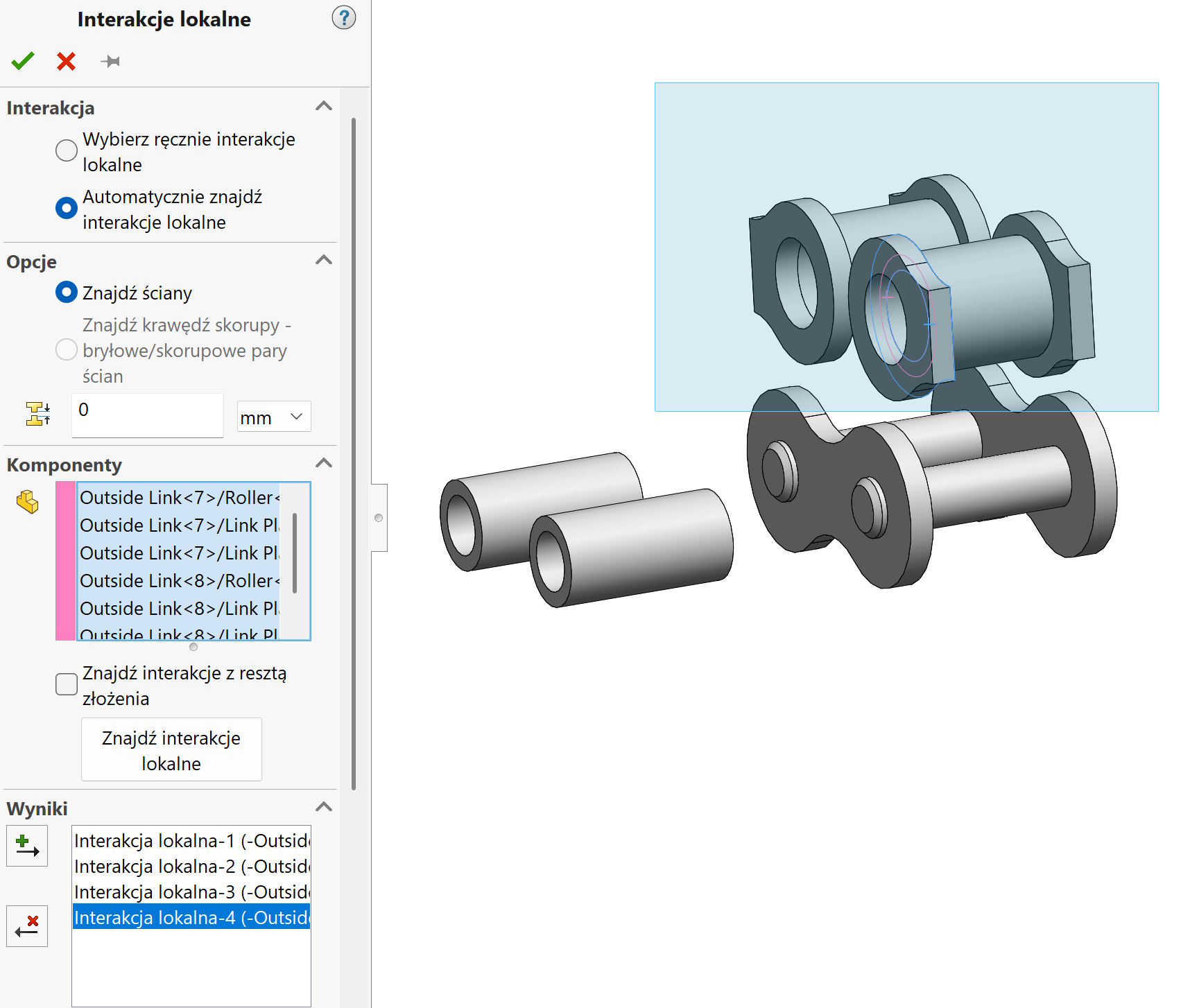
Task: Select 'Outside Link<8>/Roller' component entry
Action: coord(179,581)
